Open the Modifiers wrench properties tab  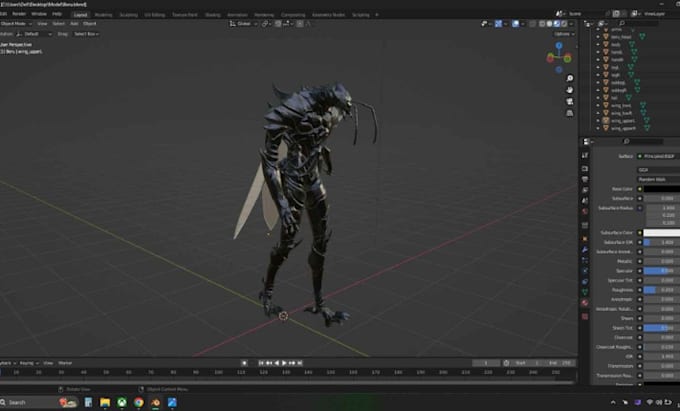tap(585, 250)
